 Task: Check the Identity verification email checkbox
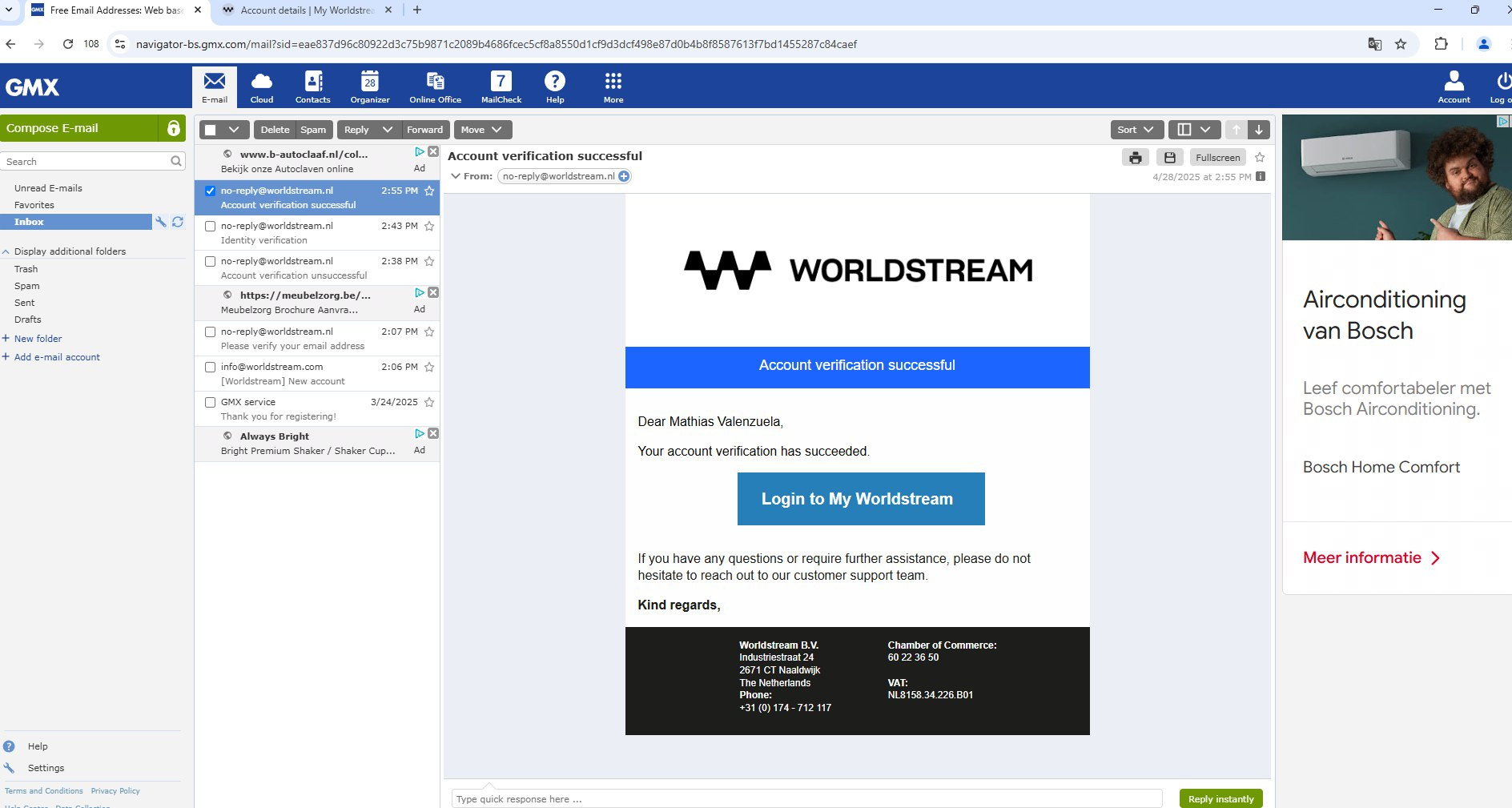(210, 226)
